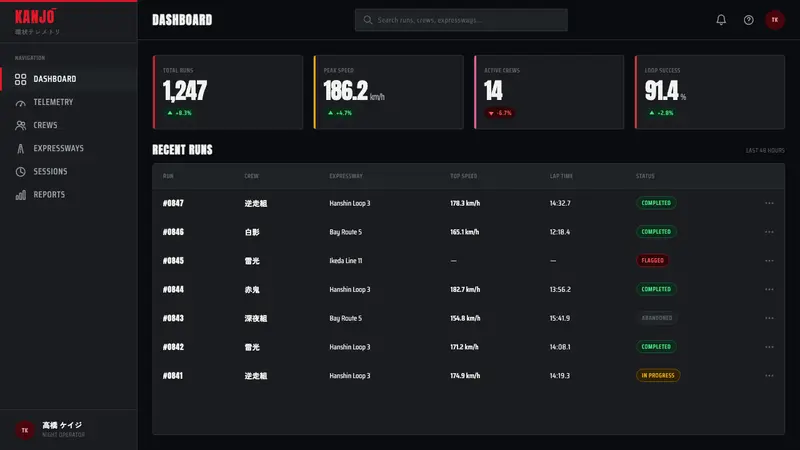
Task: Click the 15:41.9 lap time value
Action: (x=560, y=318)
